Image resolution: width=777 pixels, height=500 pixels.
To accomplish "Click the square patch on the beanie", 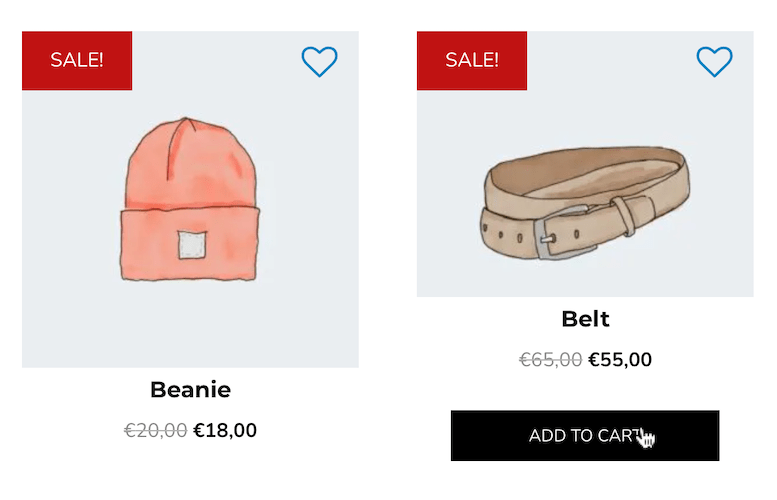I will [x=191, y=244].
